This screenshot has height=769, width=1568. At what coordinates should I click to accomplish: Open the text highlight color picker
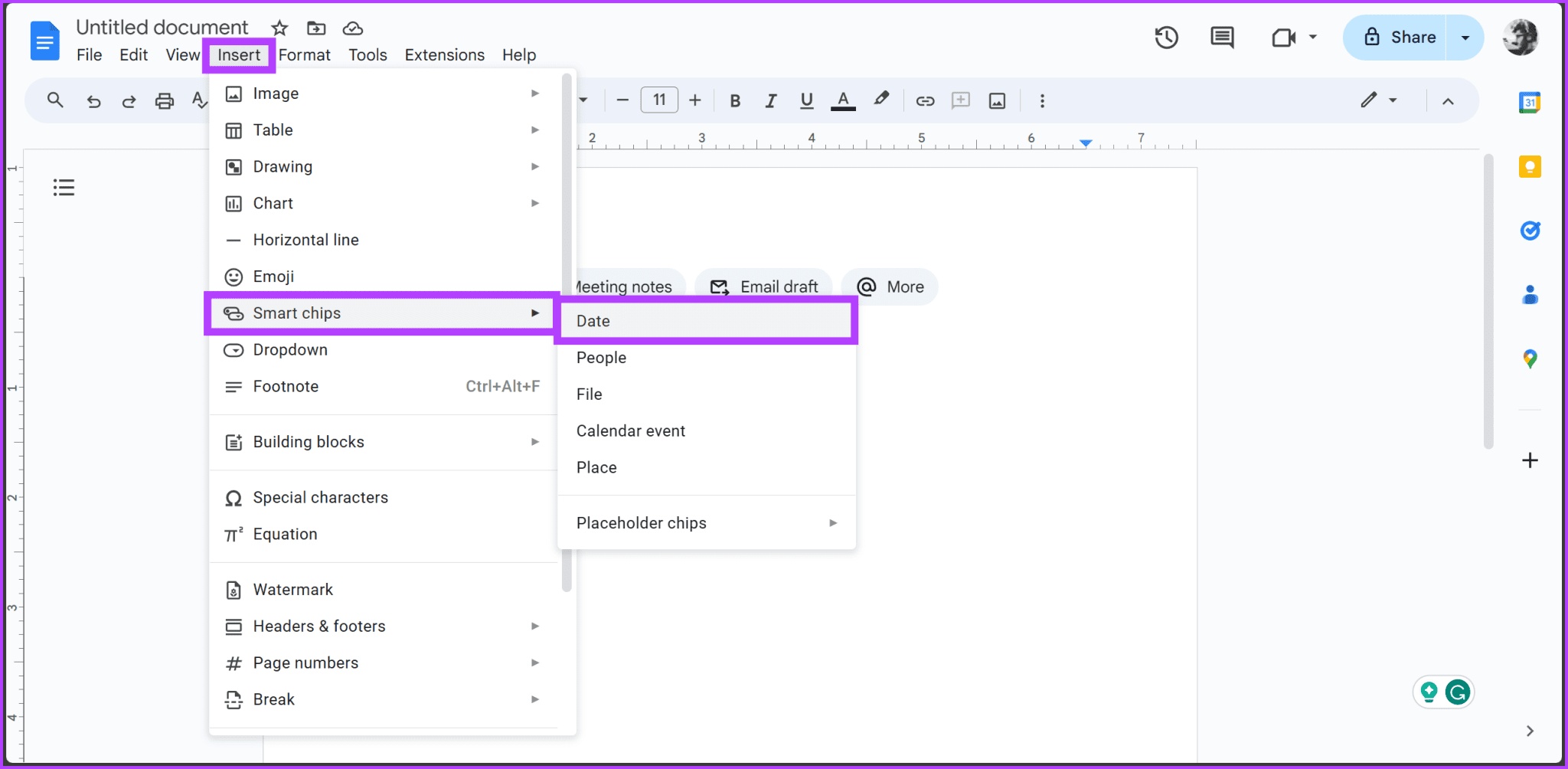880,100
